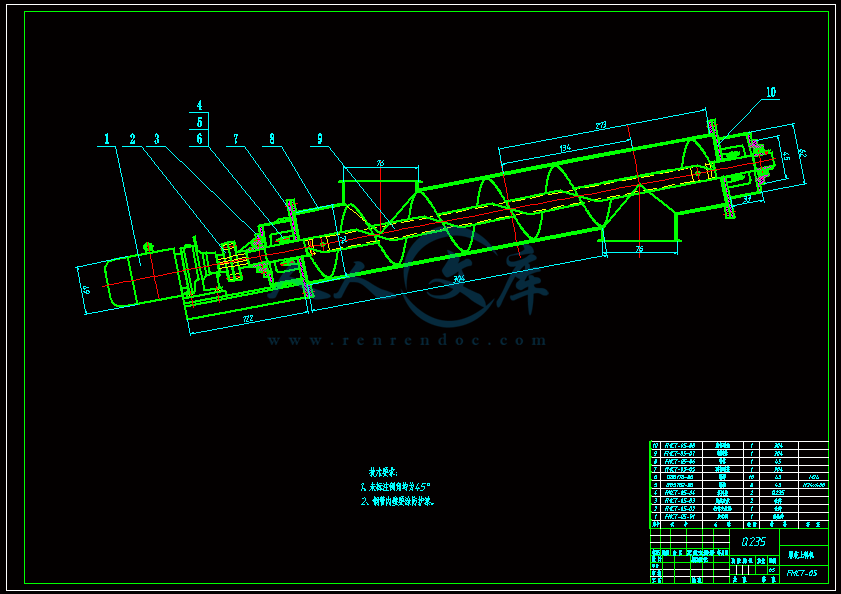The width and height of the screenshot is (841, 594).
Task: Click part callout number 1 above the motor
Action: (x=106, y=139)
